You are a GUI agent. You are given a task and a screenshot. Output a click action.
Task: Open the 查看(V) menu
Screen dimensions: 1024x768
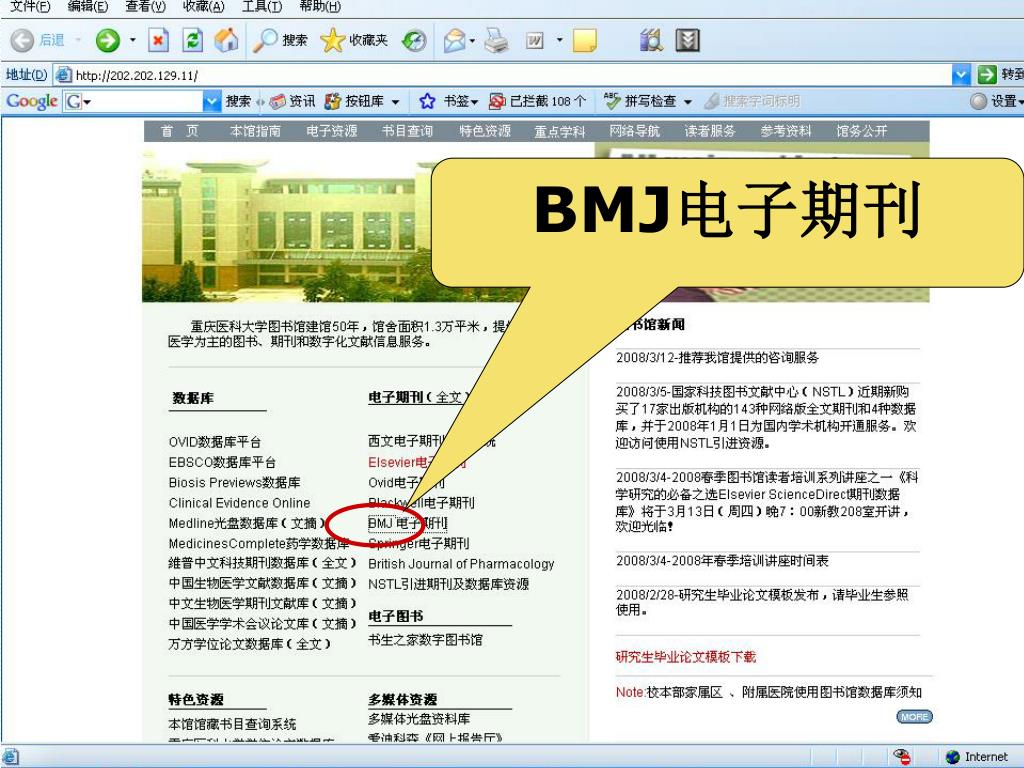(x=145, y=7)
